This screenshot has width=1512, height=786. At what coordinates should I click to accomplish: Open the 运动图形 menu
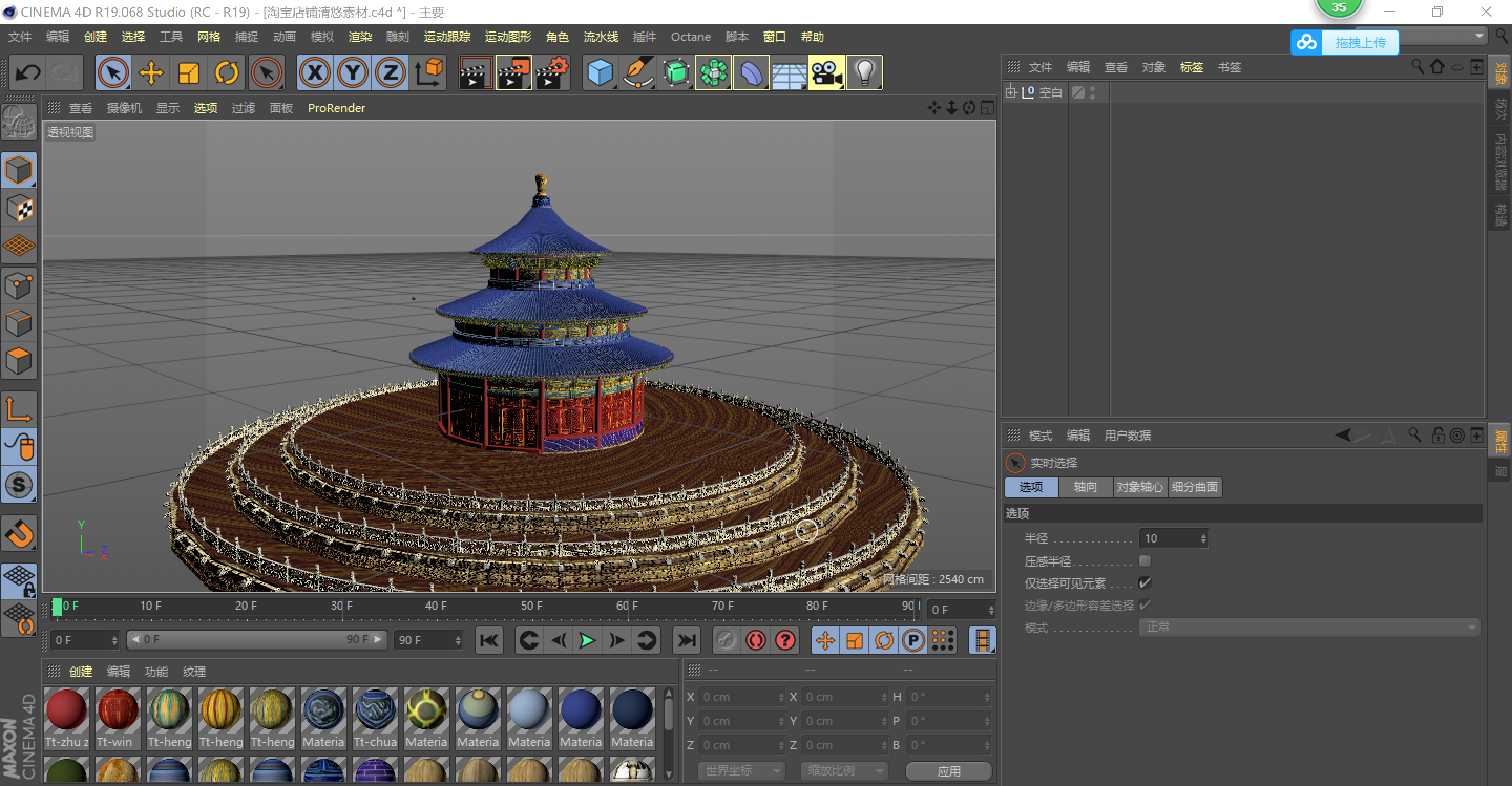tap(508, 37)
